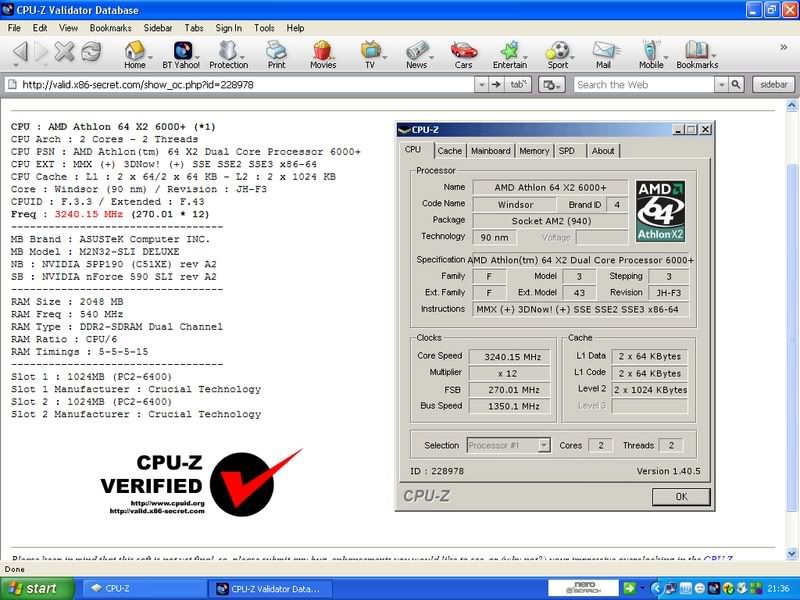Click the network connection tray icon

671,588
